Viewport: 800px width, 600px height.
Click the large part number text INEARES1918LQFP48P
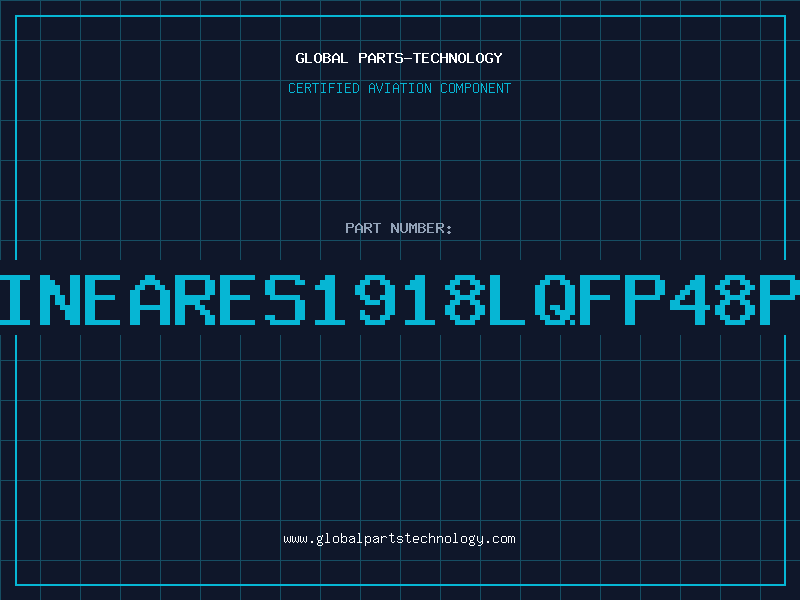[400, 300]
